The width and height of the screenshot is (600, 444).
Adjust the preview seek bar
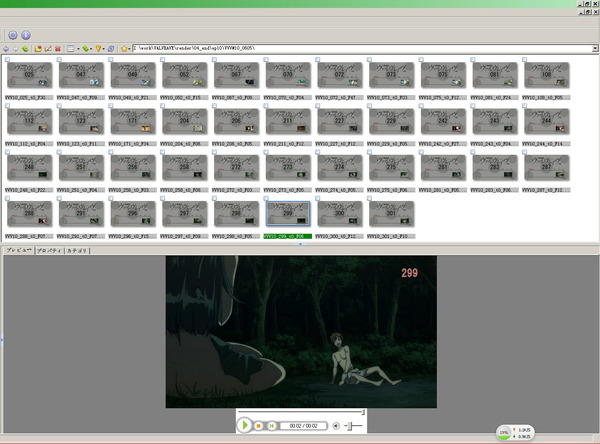300,412
